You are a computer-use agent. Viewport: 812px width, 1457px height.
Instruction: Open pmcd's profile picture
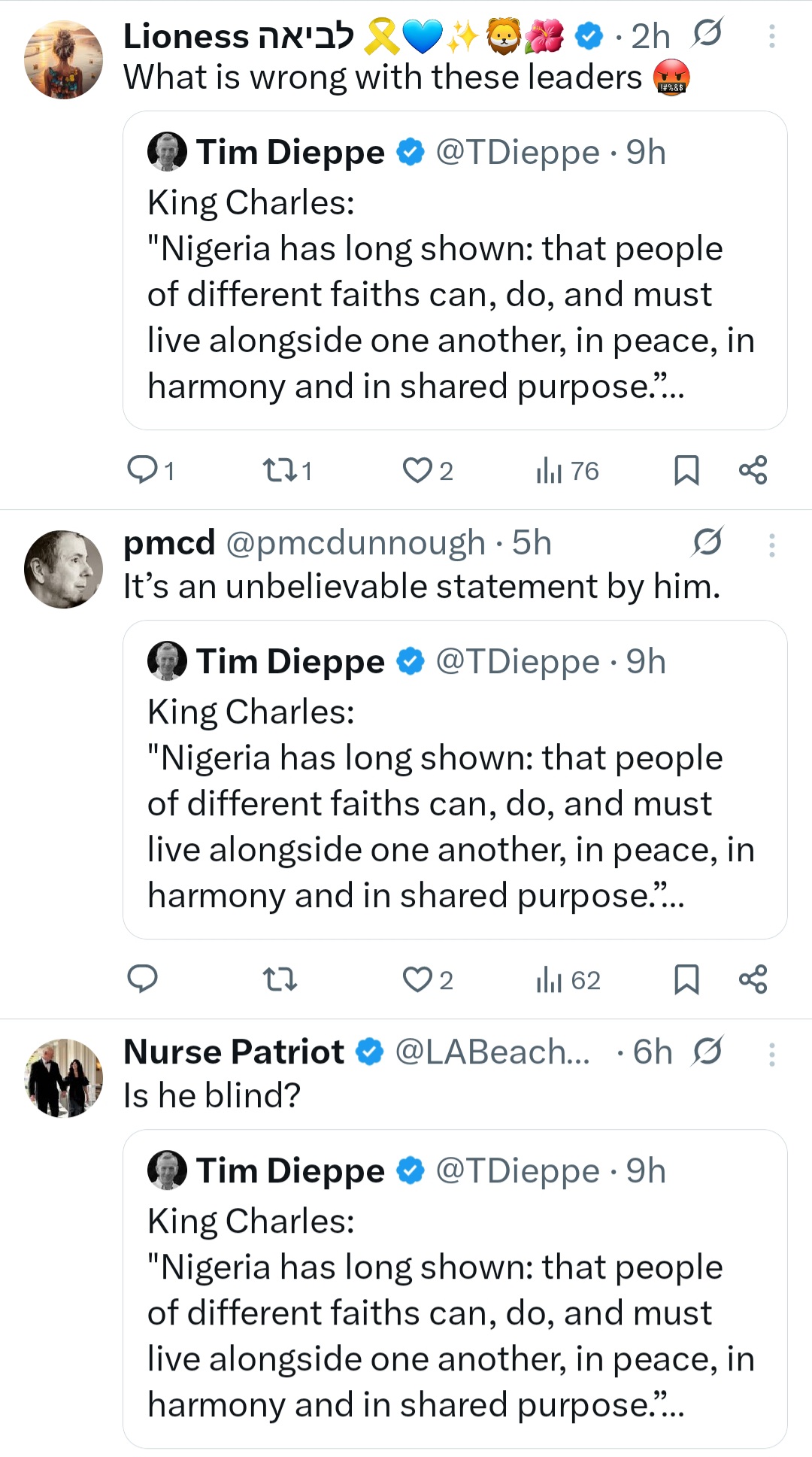pos(63,569)
